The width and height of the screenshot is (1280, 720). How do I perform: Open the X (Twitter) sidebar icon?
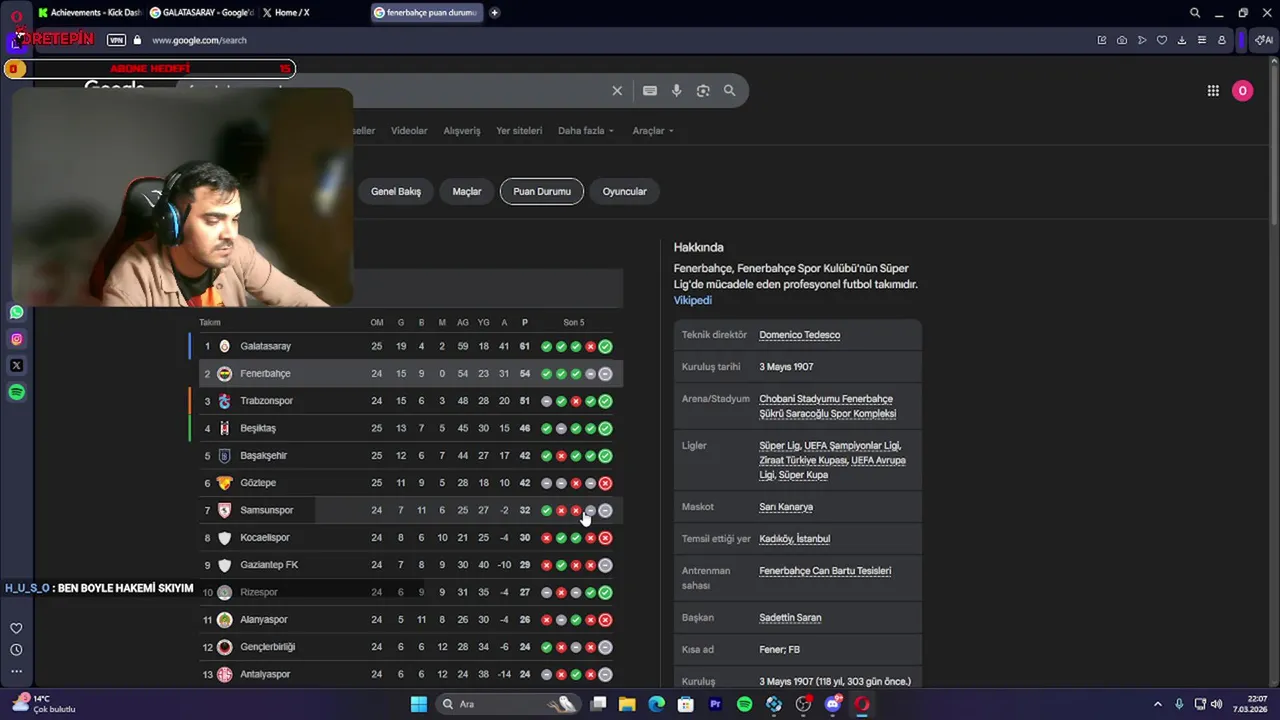tap(16, 366)
